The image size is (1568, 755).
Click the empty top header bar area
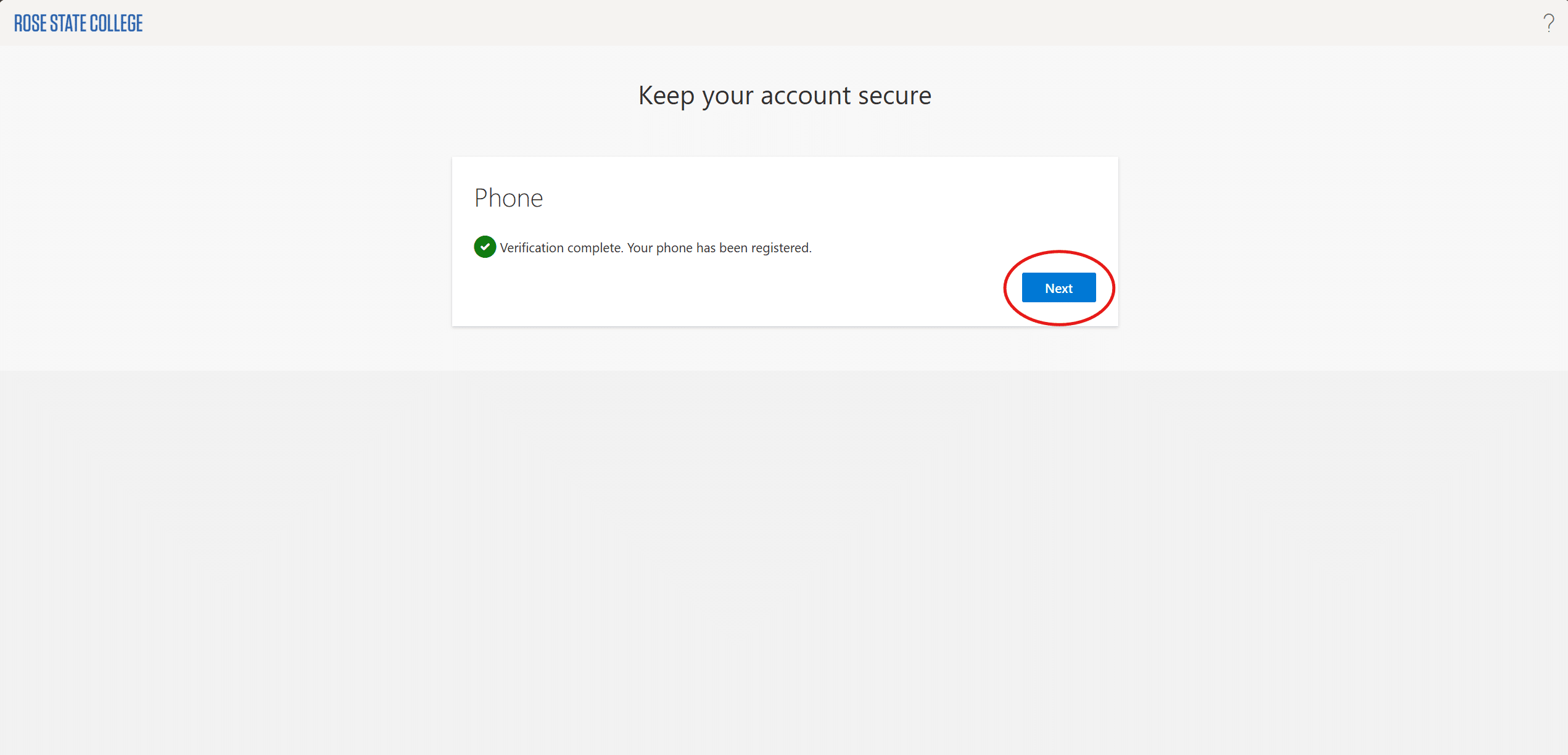click(x=802, y=22)
